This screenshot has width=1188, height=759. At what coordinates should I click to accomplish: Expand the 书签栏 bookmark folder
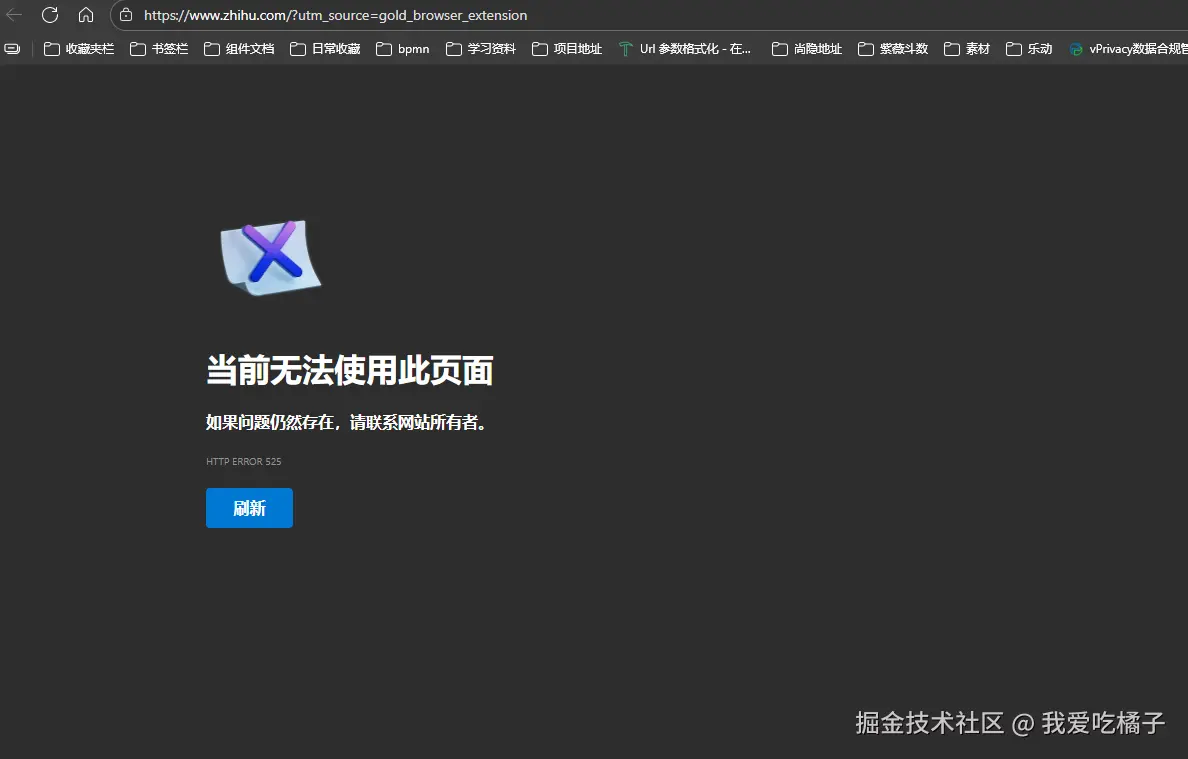coord(158,48)
